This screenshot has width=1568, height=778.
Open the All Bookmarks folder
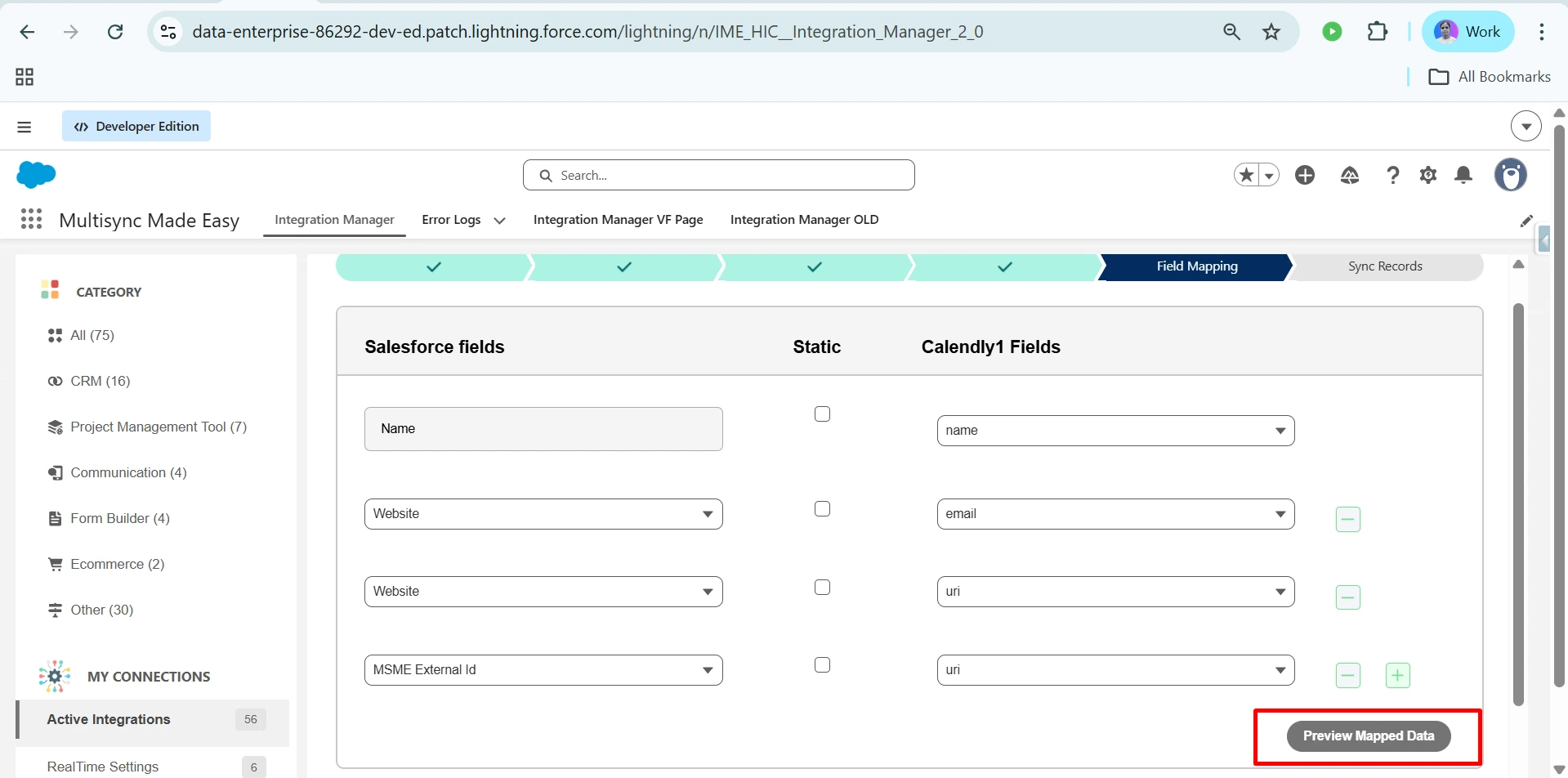[1490, 77]
